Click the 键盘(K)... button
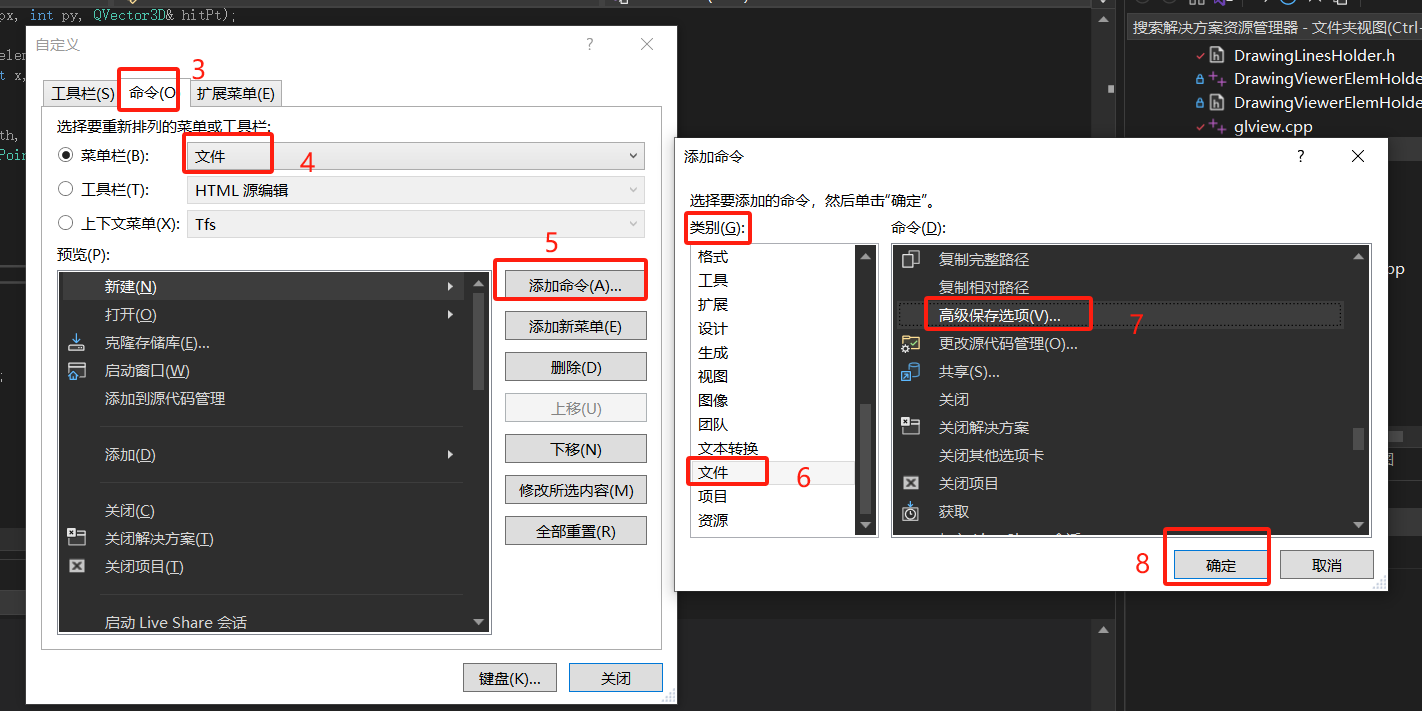This screenshot has height=711, width=1422. coord(509,678)
